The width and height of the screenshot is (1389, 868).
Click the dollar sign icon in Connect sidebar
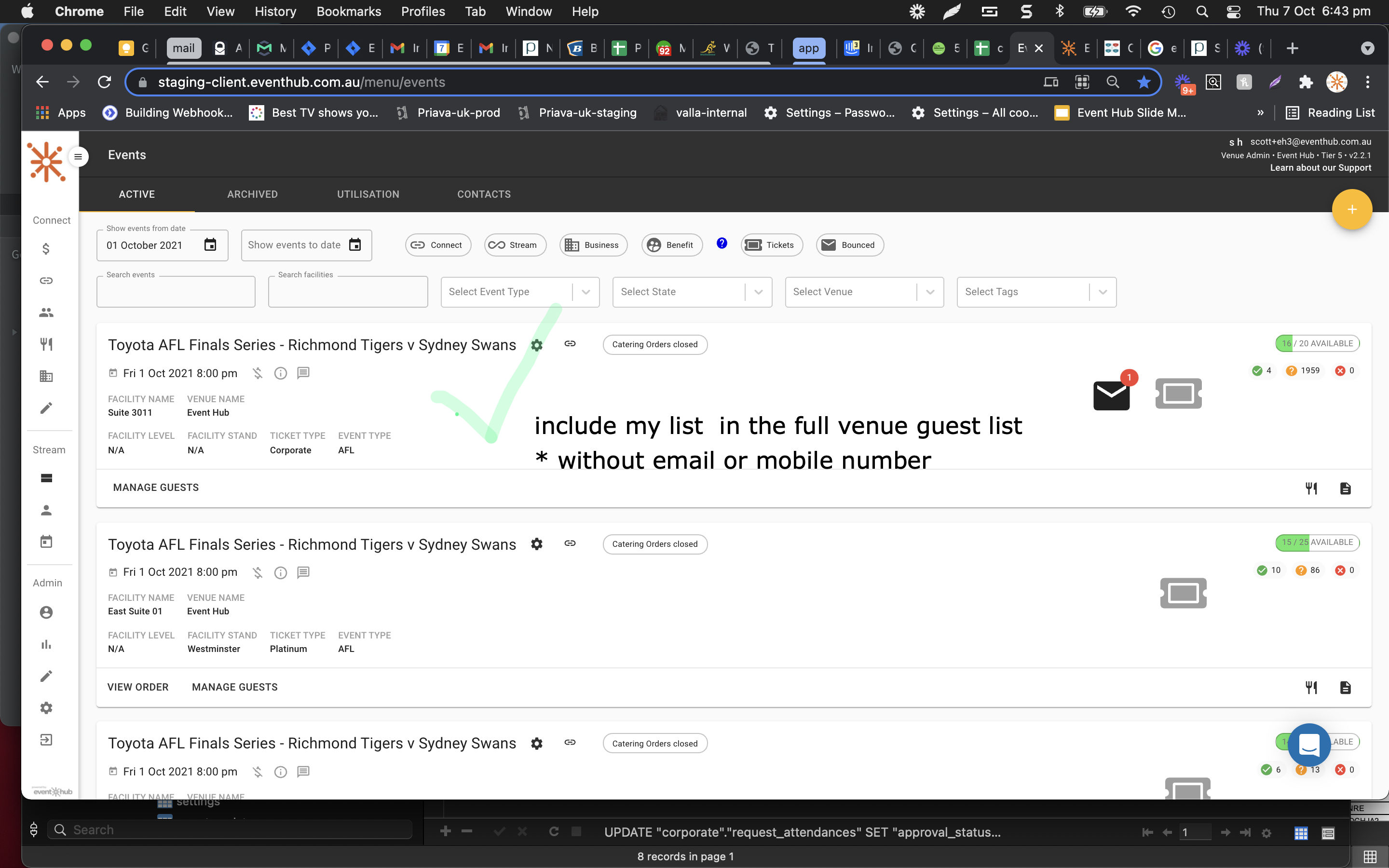pyautogui.click(x=46, y=248)
